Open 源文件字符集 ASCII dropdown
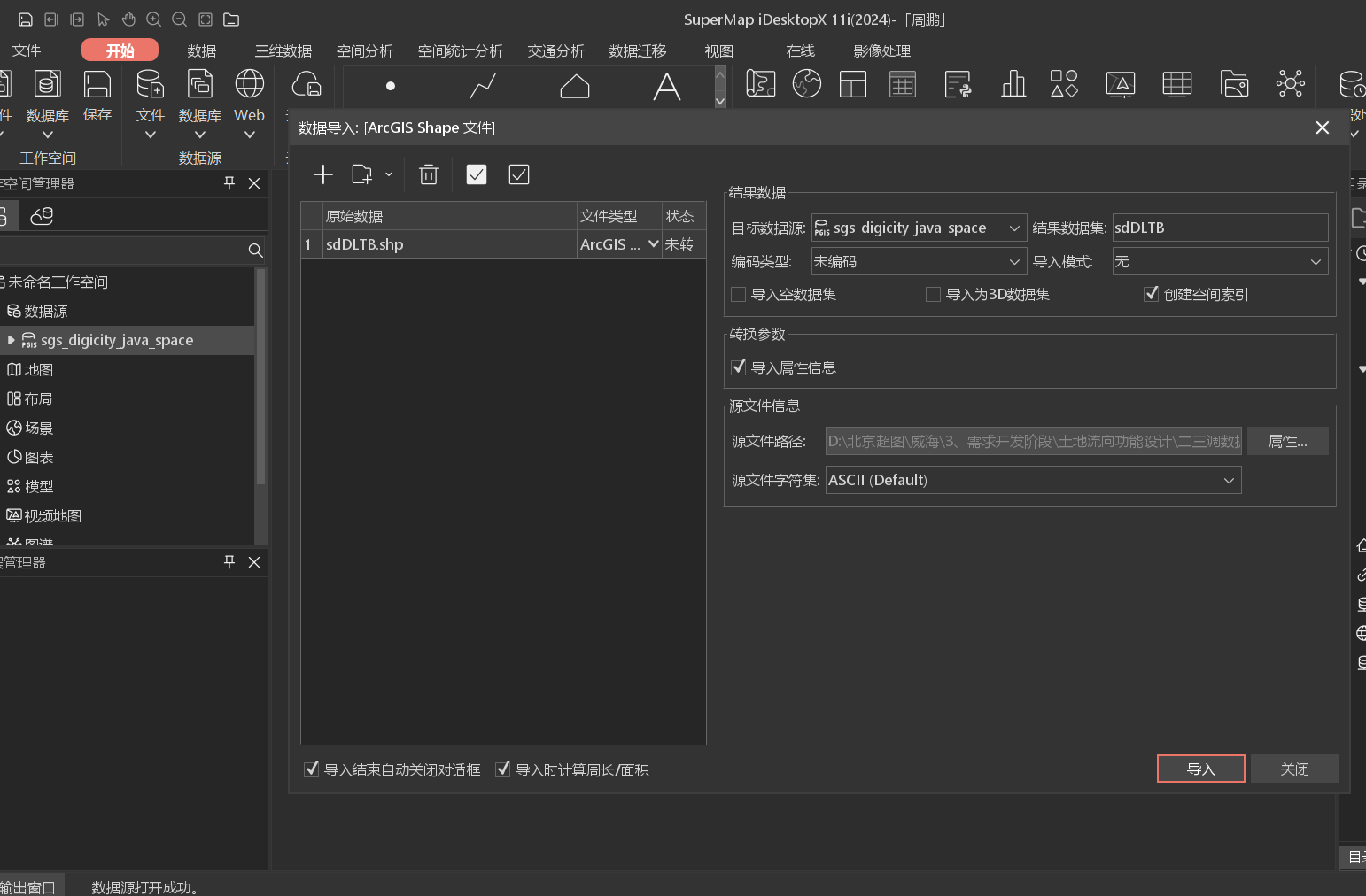This screenshot has width=1366, height=896. [1229, 480]
